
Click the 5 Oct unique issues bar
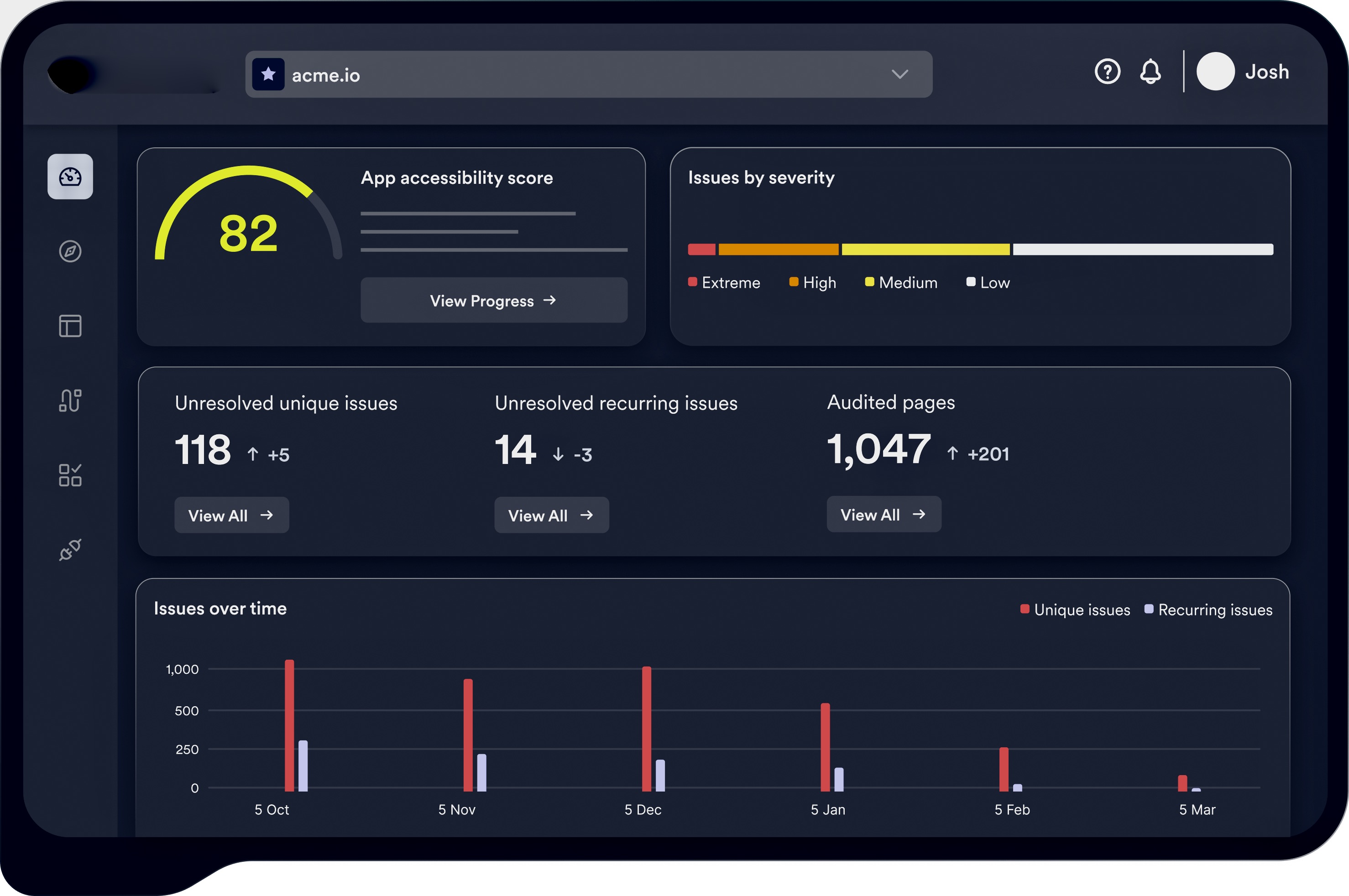289,725
